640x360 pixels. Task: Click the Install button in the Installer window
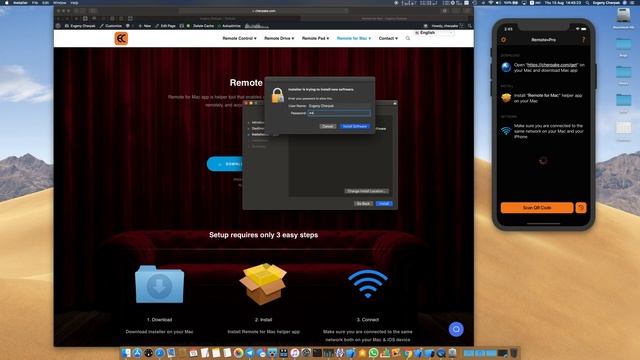384,203
